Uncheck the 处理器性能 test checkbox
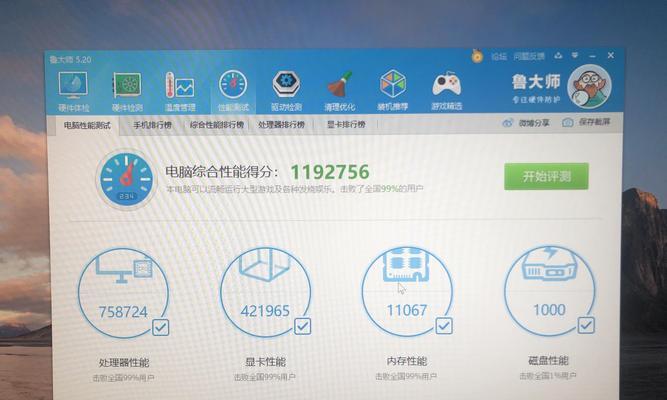The width and height of the screenshot is (667, 400). [x=161, y=328]
